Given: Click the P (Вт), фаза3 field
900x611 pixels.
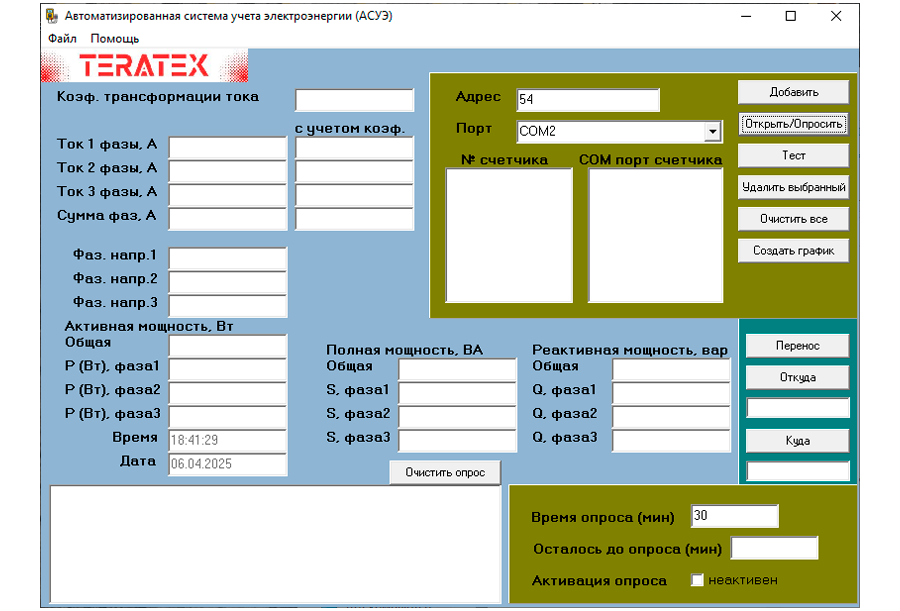Looking at the screenshot, I should click(x=228, y=417).
